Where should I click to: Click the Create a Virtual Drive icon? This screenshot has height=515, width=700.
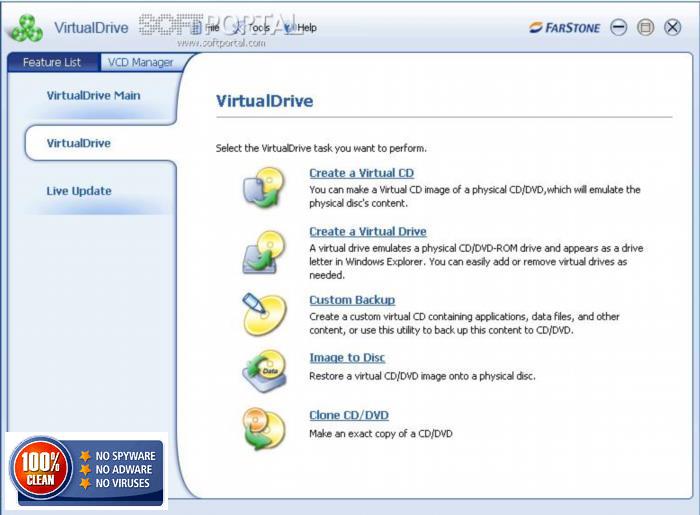(x=264, y=252)
